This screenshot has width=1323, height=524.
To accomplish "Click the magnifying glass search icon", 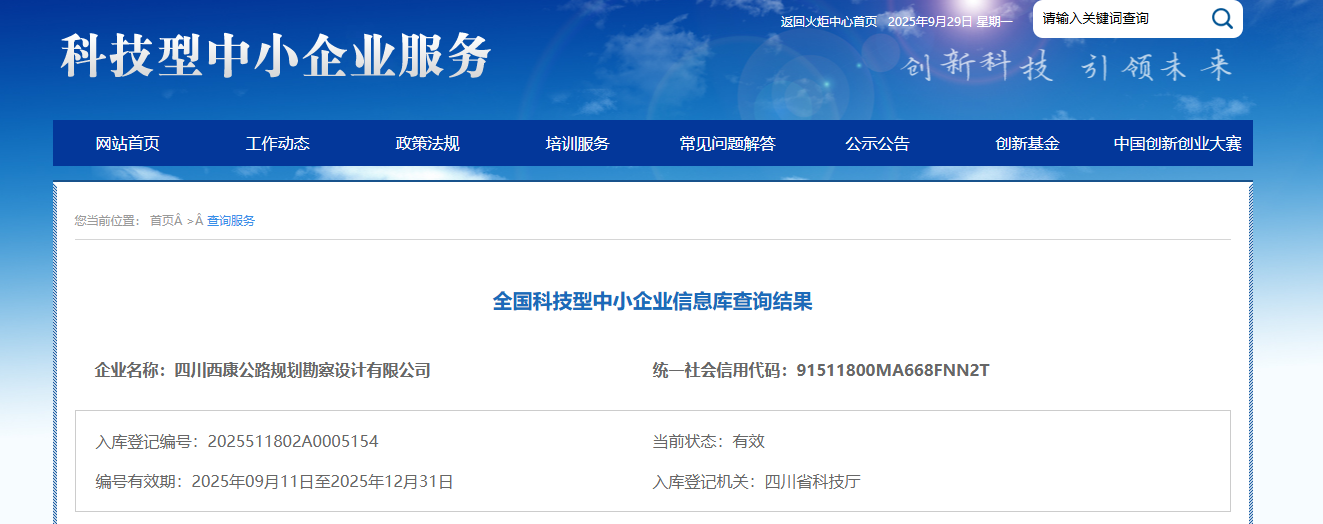I will [1221, 18].
